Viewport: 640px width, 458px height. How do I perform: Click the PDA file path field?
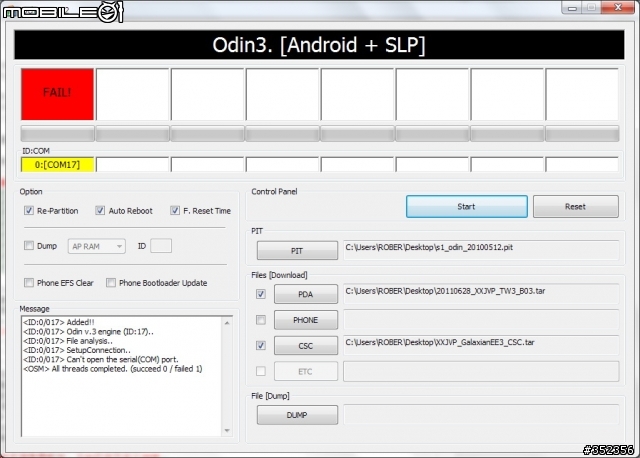point(482,294)
